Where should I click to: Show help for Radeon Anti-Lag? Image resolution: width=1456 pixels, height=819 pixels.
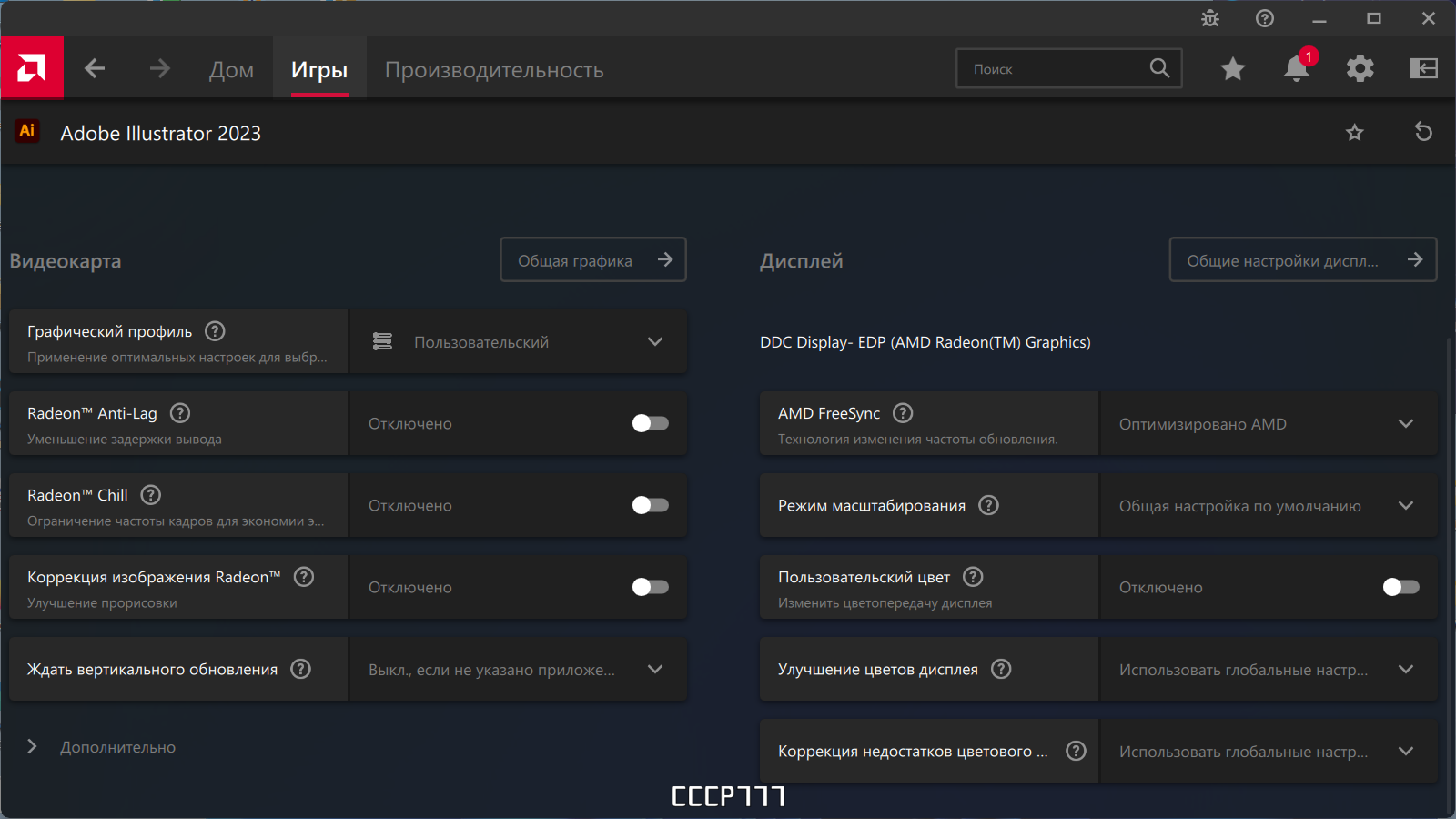pos(180,413)
